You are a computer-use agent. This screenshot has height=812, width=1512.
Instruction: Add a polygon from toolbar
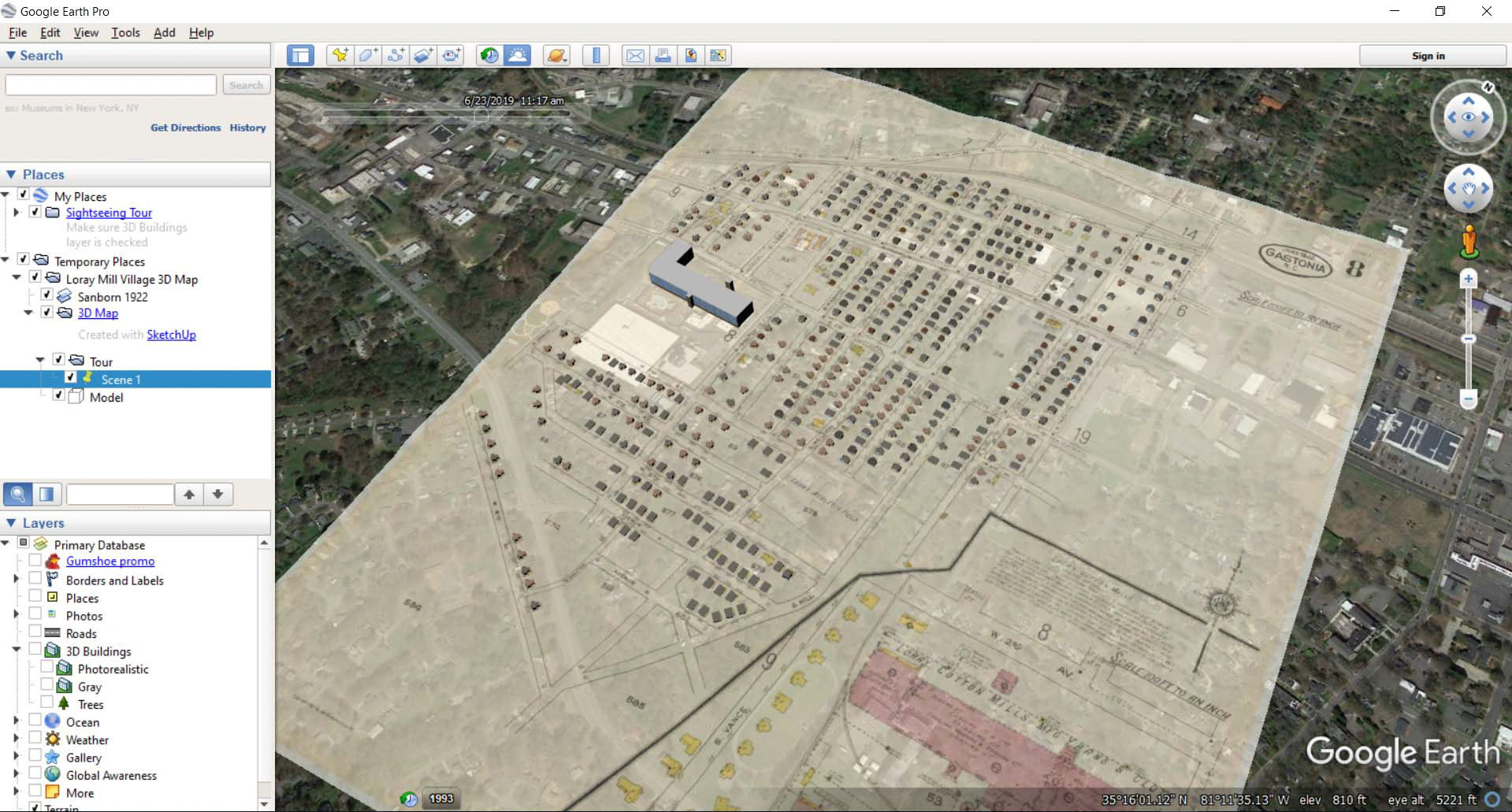[x=368, y=55]
